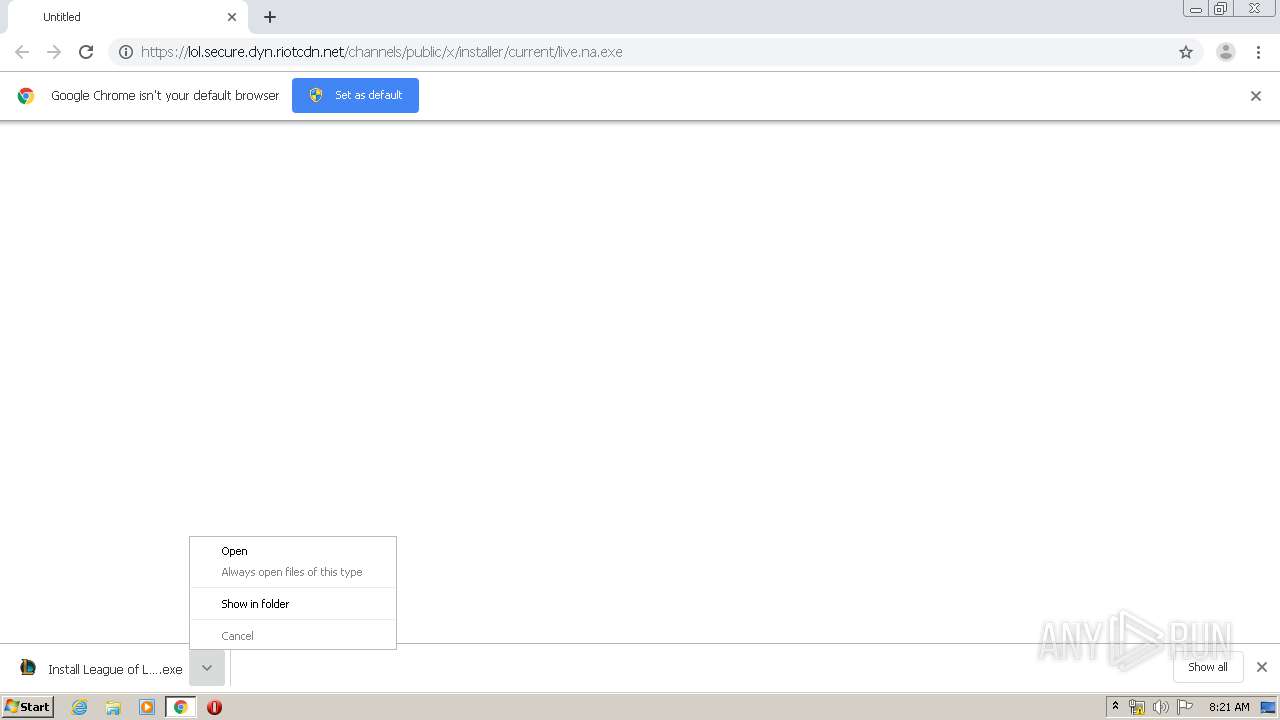View site information icon in address bar
Image resolution: width=1280 pixels, height=720 pixels.
click(x=126, y=52)
